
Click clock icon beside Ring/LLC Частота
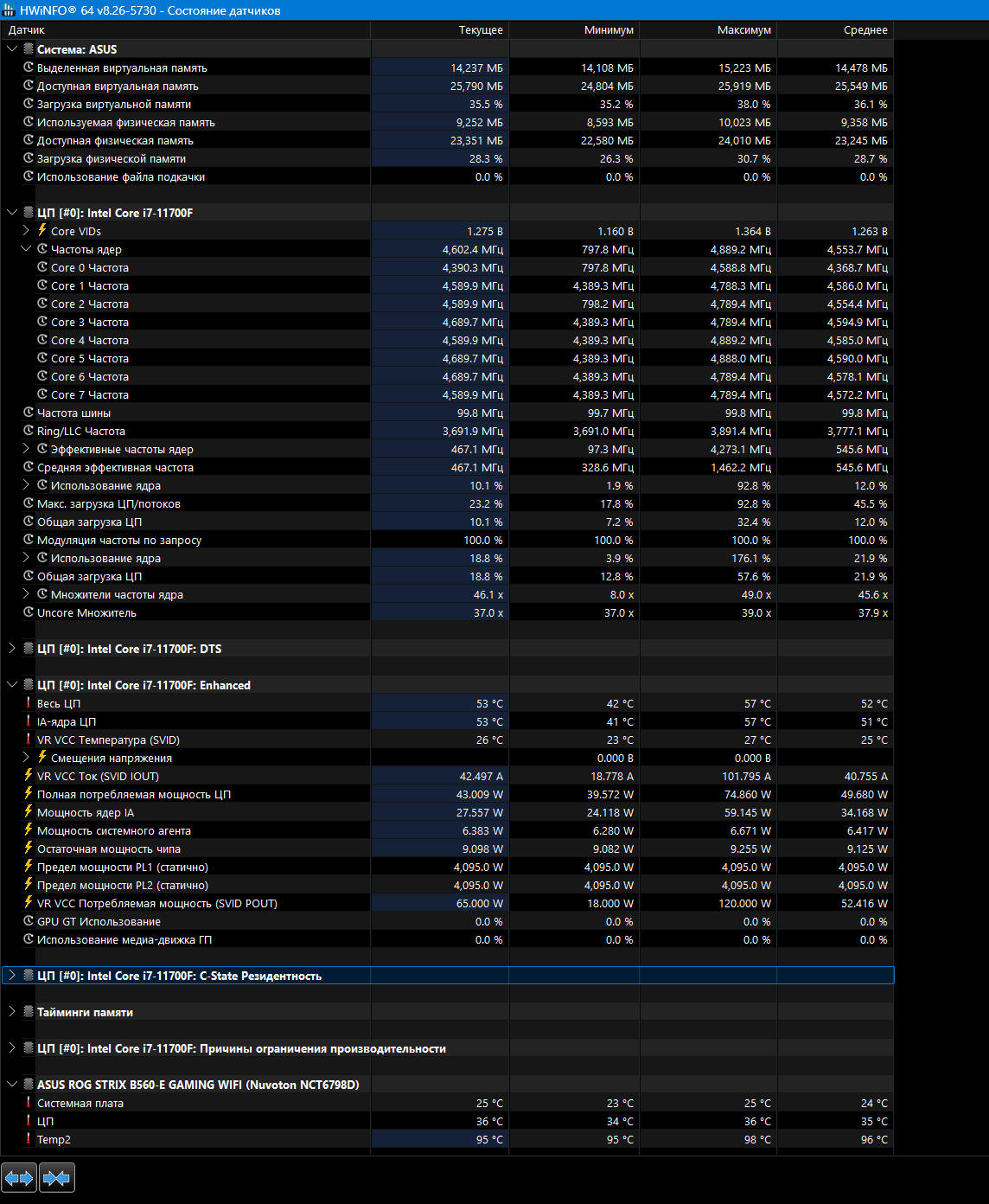point(29,431)
